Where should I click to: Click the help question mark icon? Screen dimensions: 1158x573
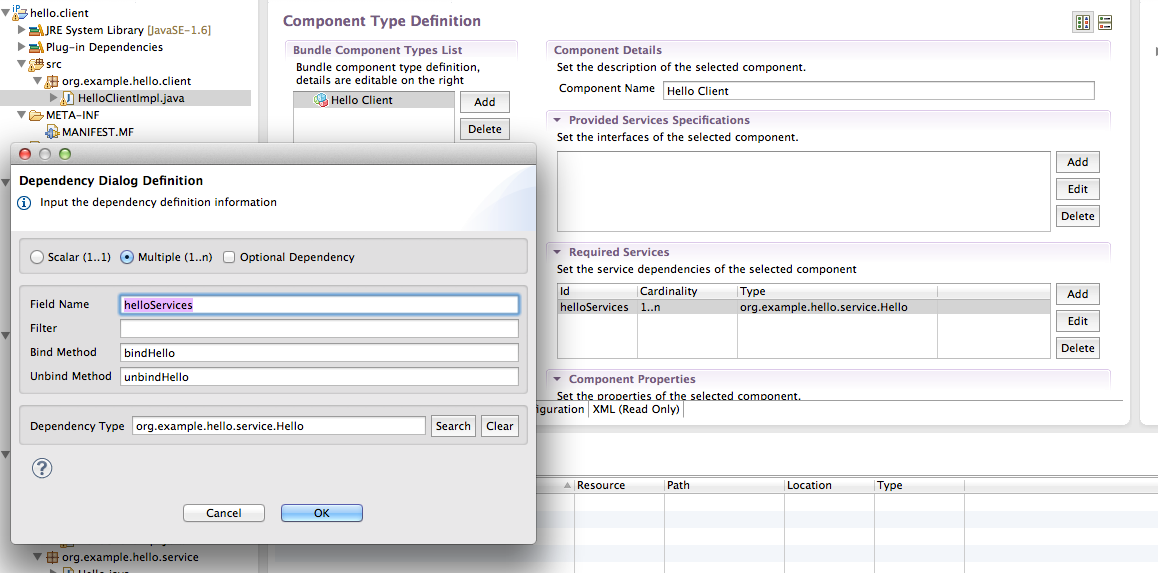(x=42, y=468)
